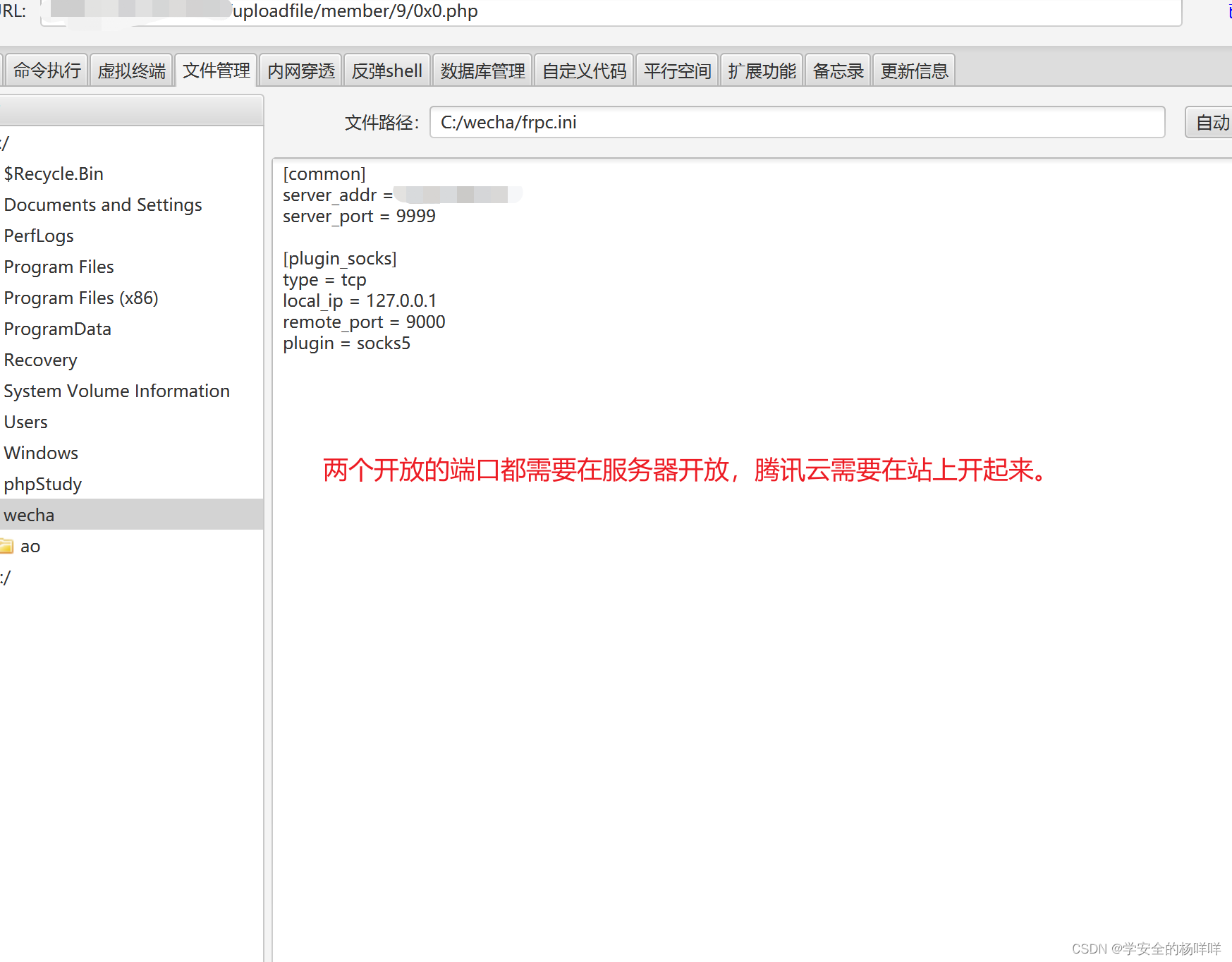Image resolution: width=1232 pixels, height=962 pixels.
Task: Open the 平行空间 tab
Action: click(676, 70)
